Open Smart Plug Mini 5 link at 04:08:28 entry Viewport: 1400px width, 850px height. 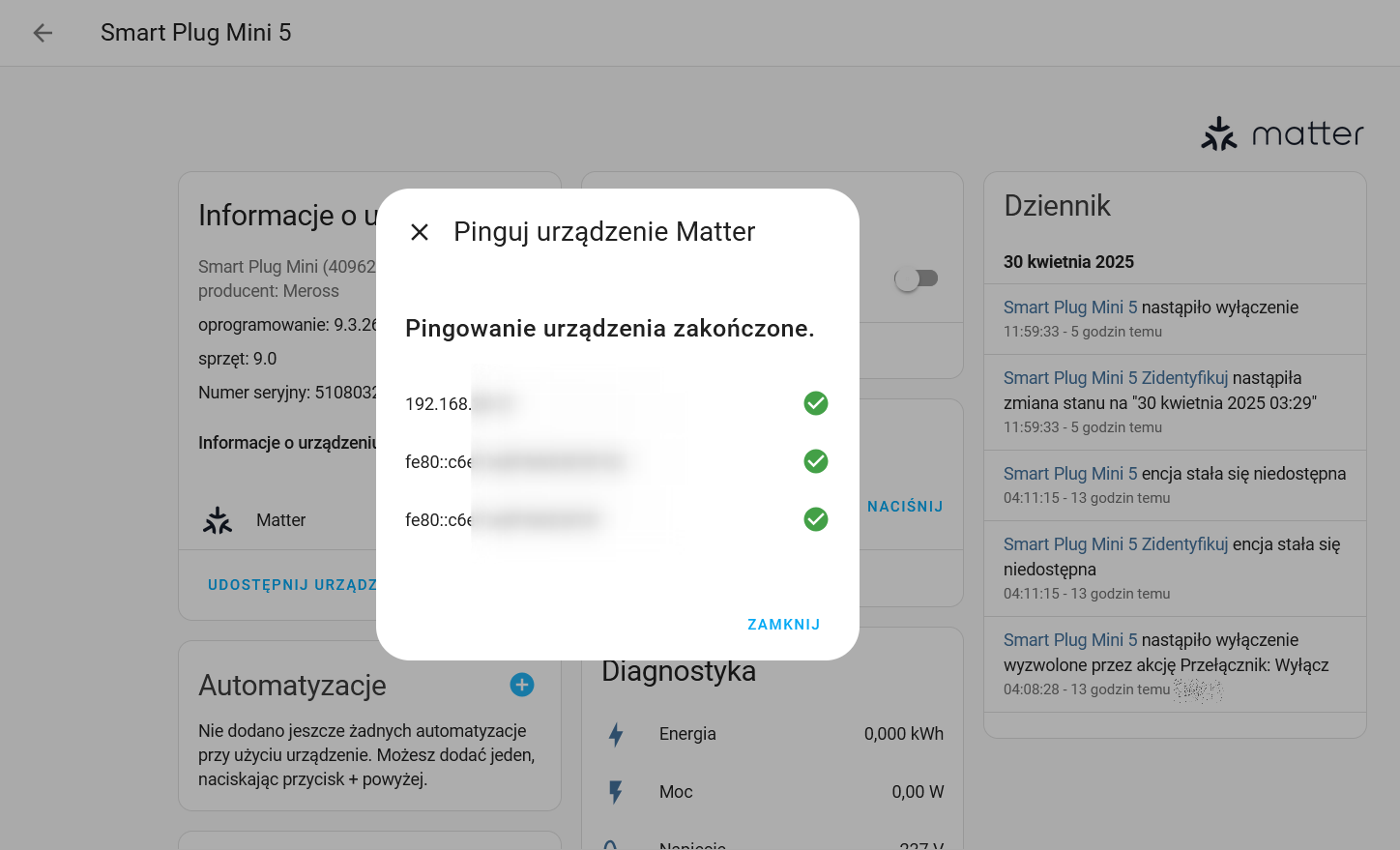(x=1070, y=640)
